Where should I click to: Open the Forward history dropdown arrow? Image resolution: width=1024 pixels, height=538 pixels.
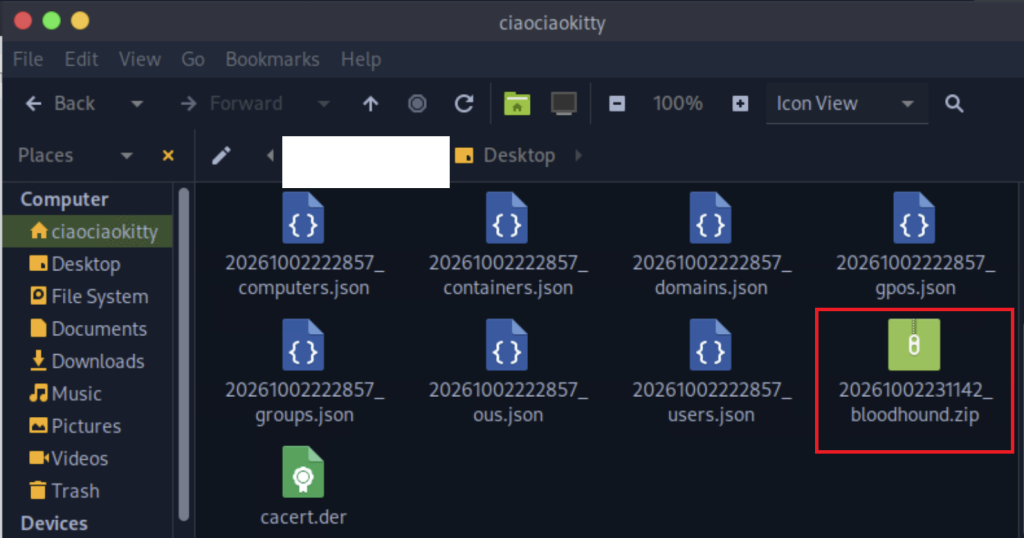point(323,104)
